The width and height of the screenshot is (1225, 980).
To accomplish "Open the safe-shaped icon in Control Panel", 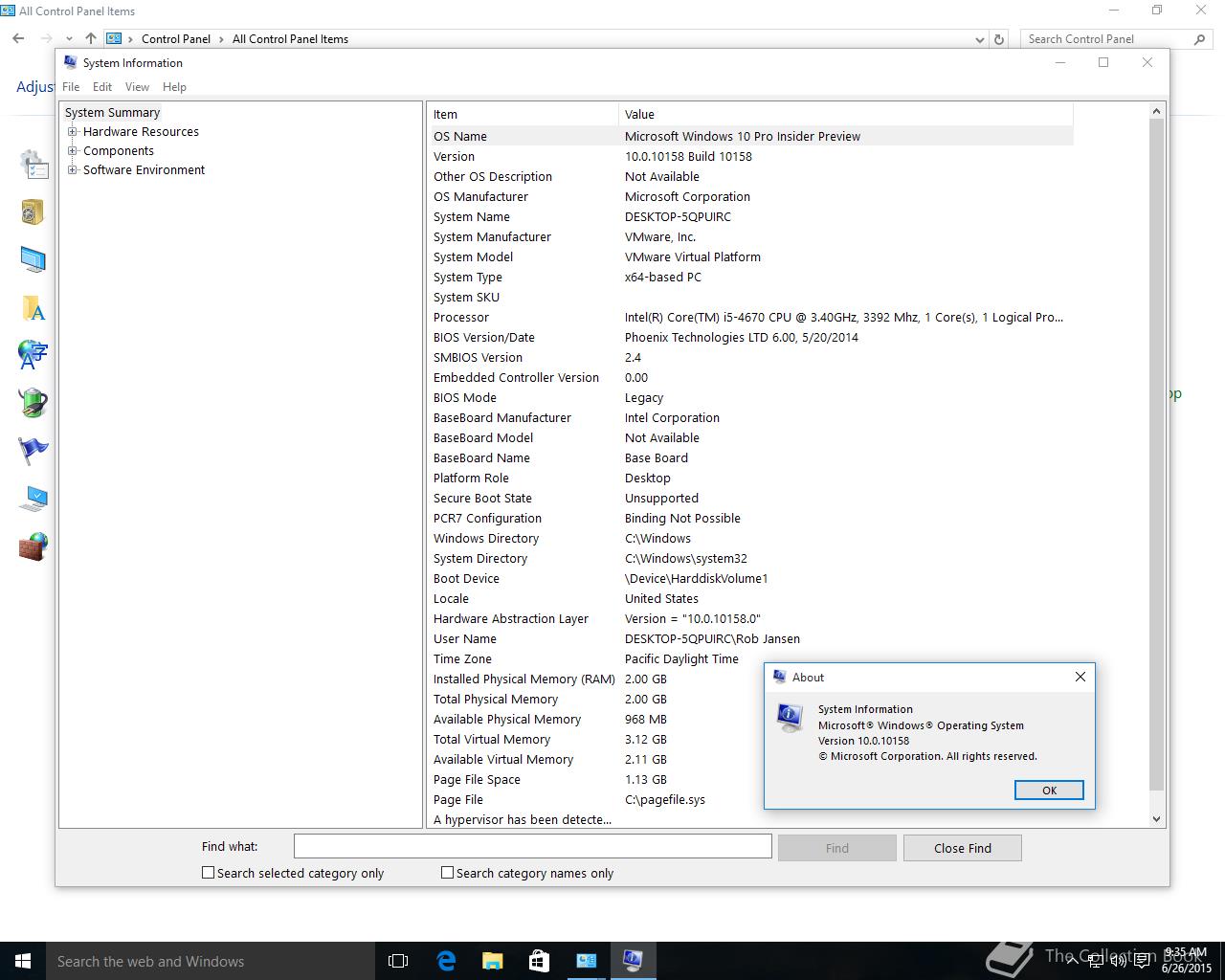I will 33,212.
